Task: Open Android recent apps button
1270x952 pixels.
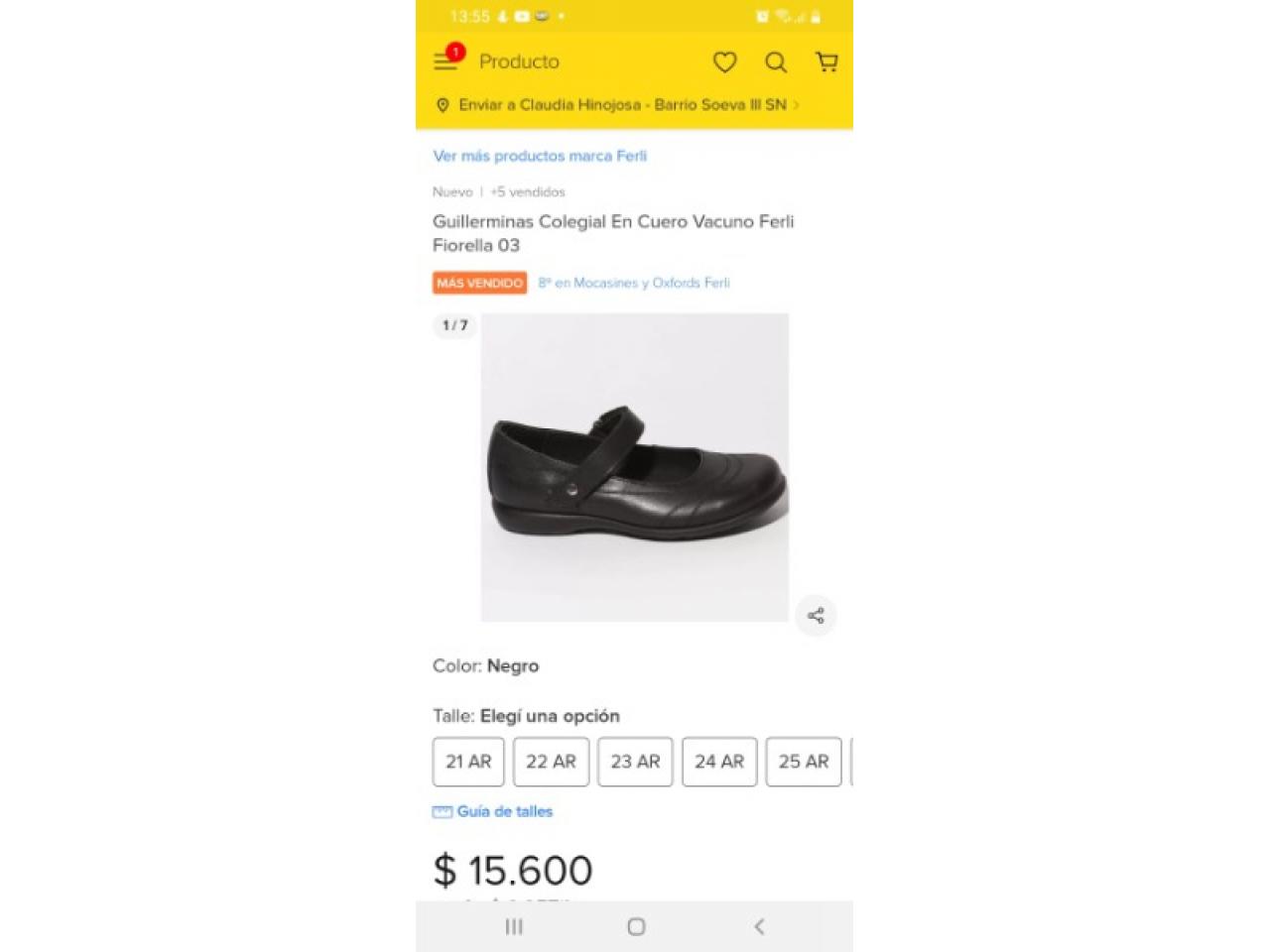Action: 514,926
